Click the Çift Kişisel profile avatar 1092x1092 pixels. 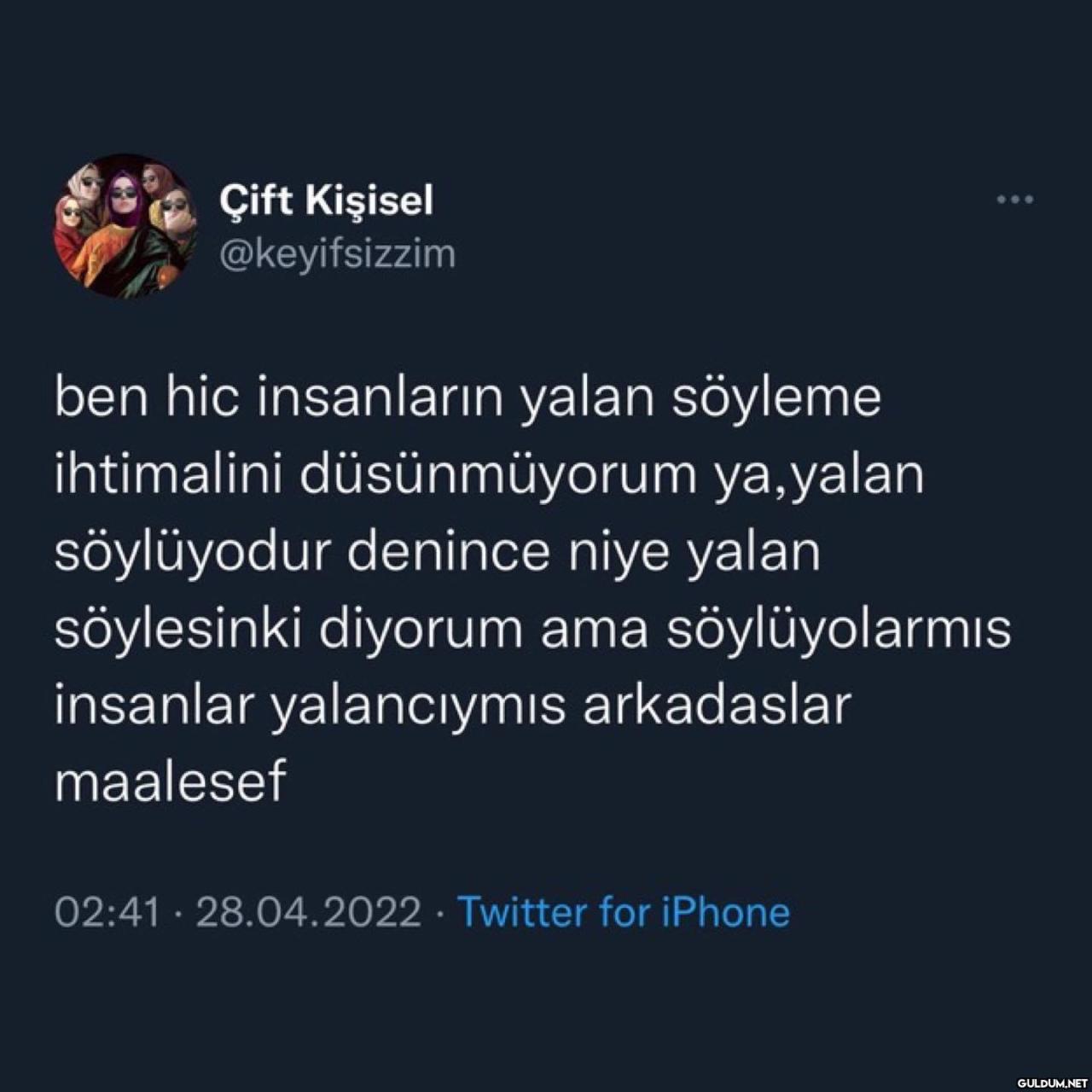(125, 225)
